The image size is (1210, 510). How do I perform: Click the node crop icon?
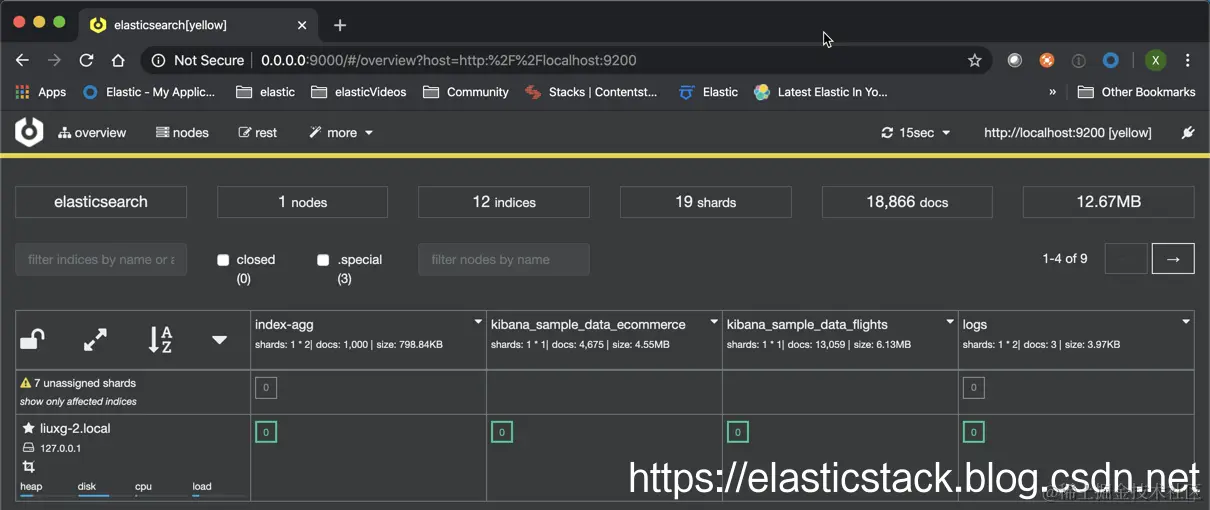point(28,467)
